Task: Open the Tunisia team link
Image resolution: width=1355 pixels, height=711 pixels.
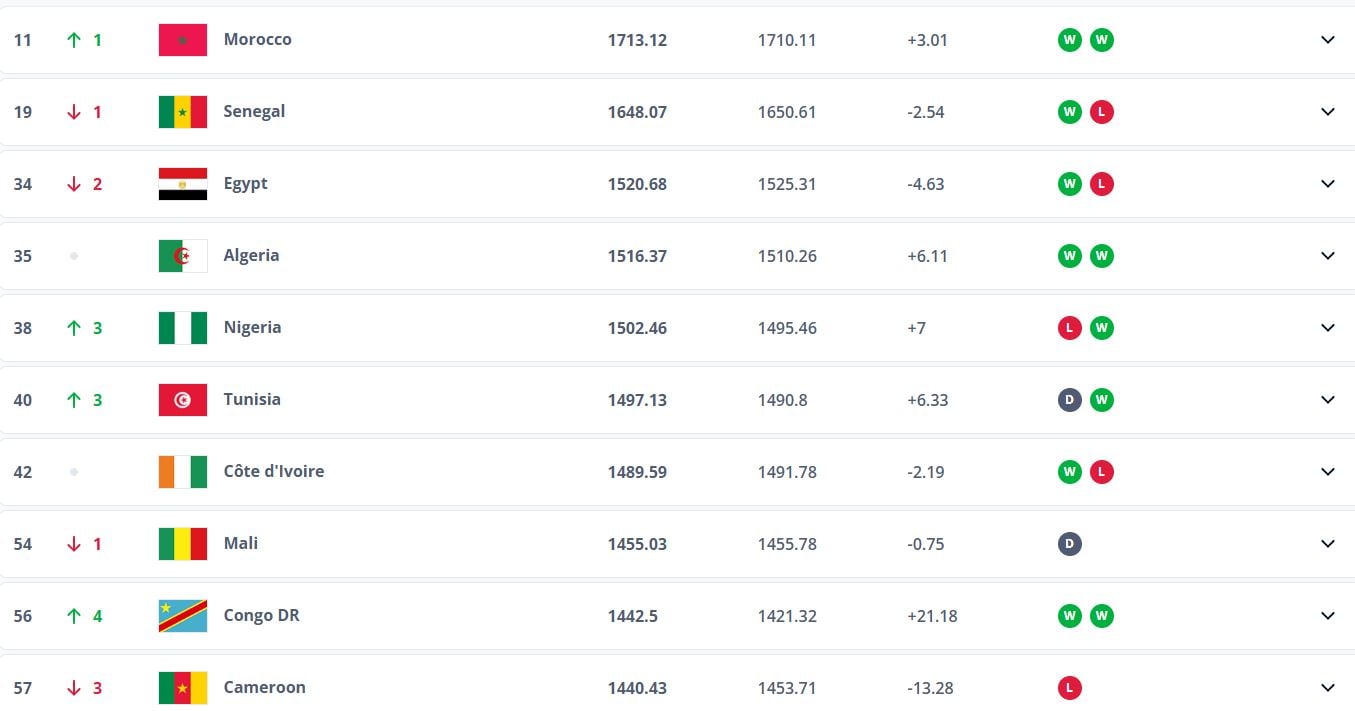Action: tap(252, 400)
